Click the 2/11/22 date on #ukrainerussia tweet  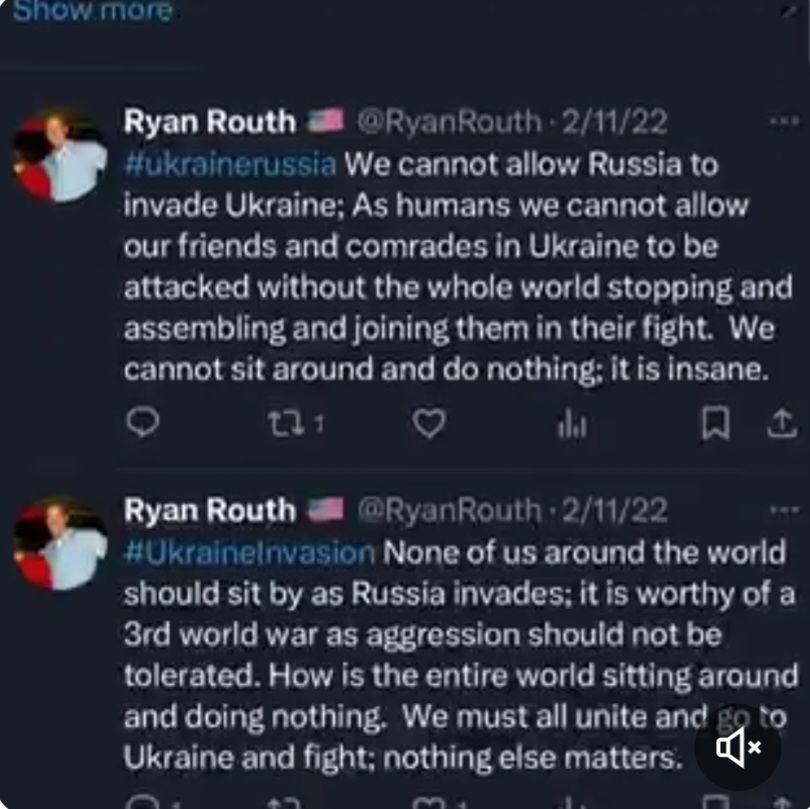tap(615, 122)
